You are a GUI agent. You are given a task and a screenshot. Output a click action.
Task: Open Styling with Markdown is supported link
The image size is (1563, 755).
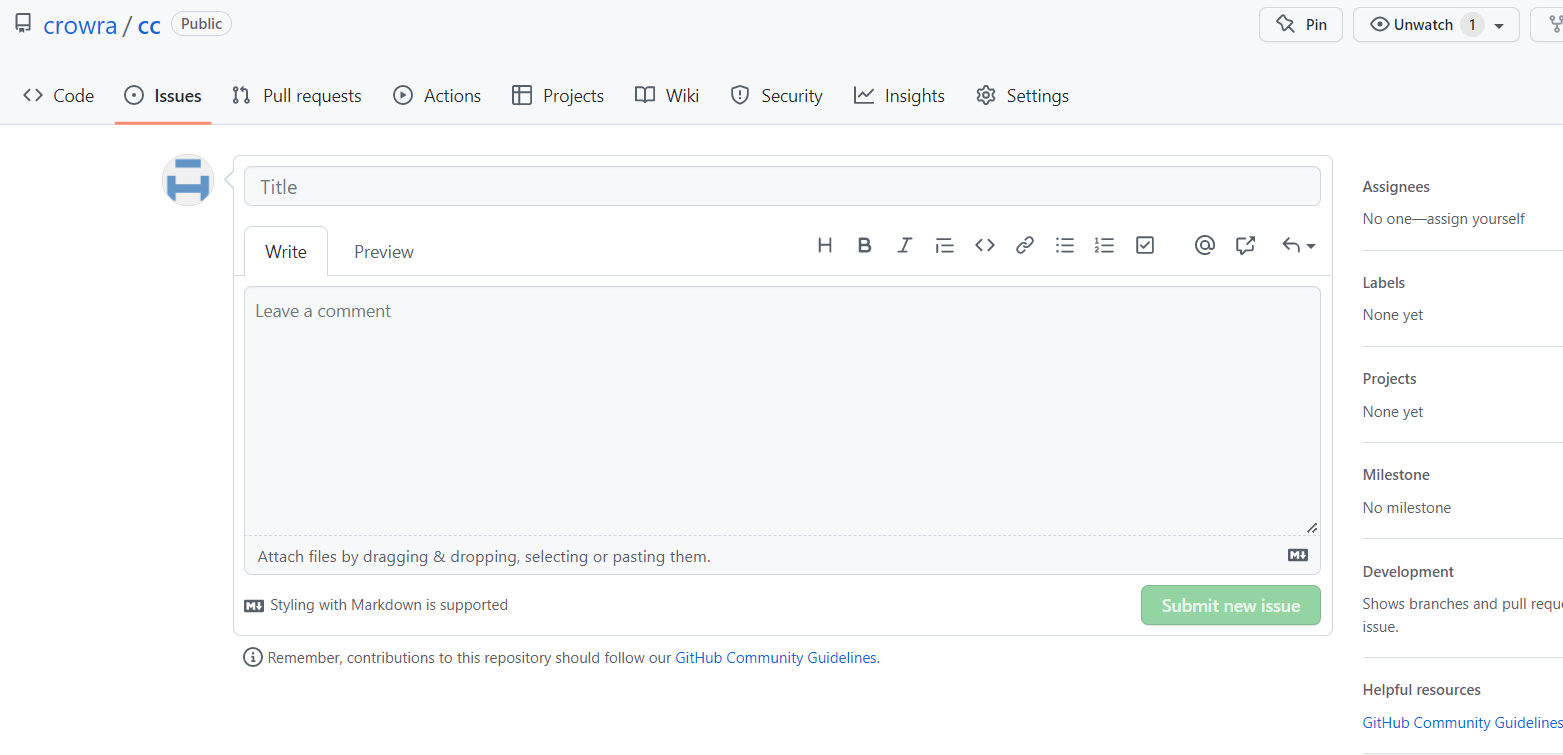[376, 605]
